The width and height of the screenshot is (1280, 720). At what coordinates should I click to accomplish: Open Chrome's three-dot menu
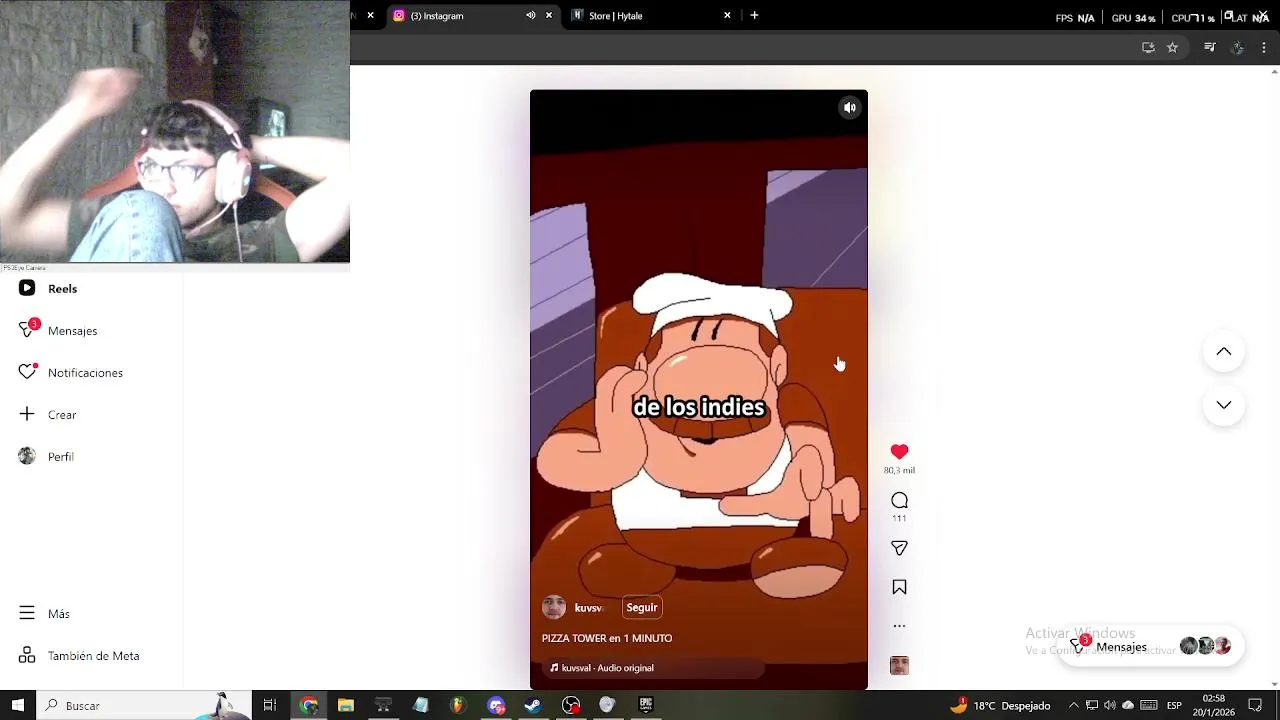click(1264, 47)
